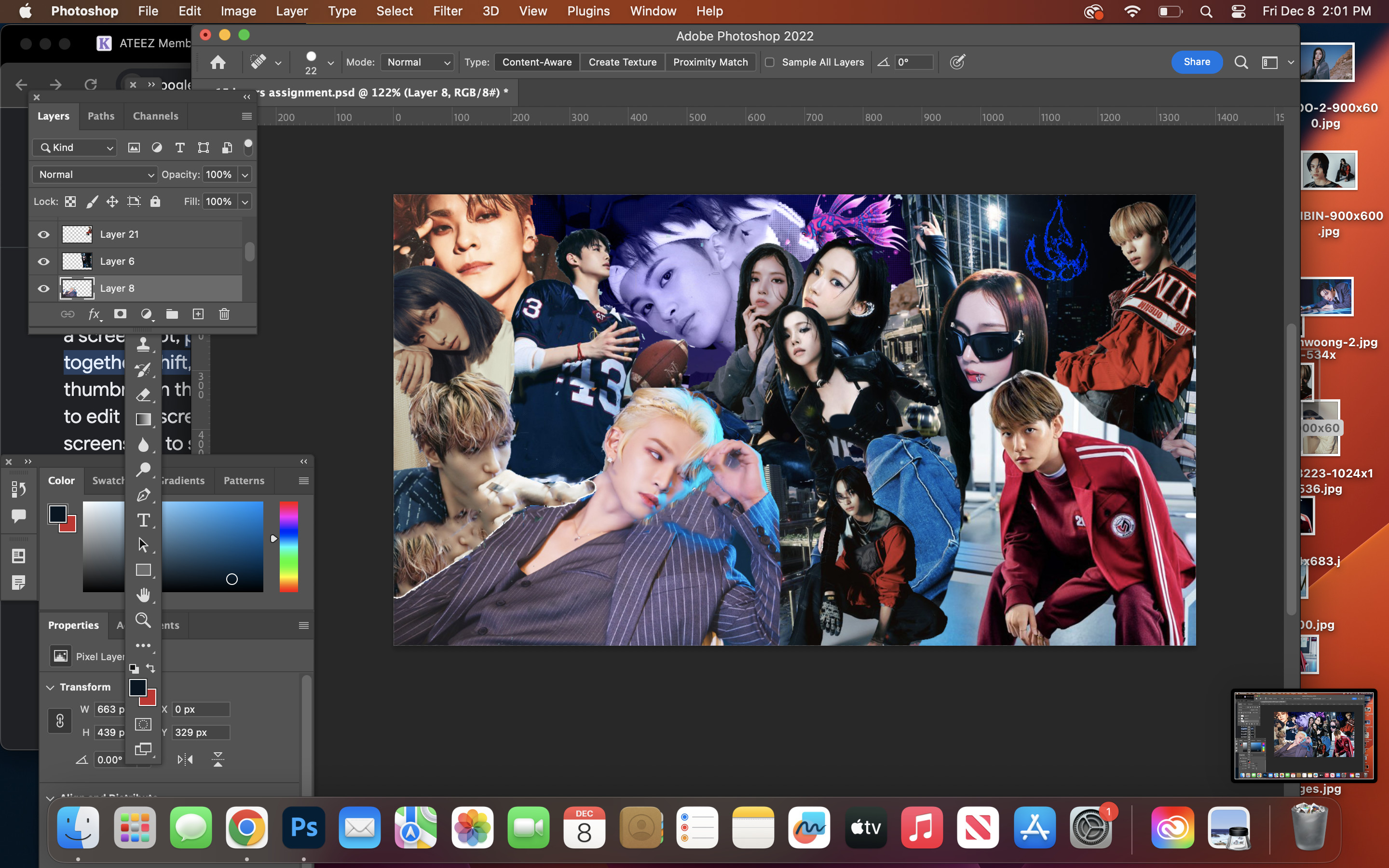Viewport: 1389px width, 868px height.
Task: Open the Layer menu
Action: tap(292, 11)
